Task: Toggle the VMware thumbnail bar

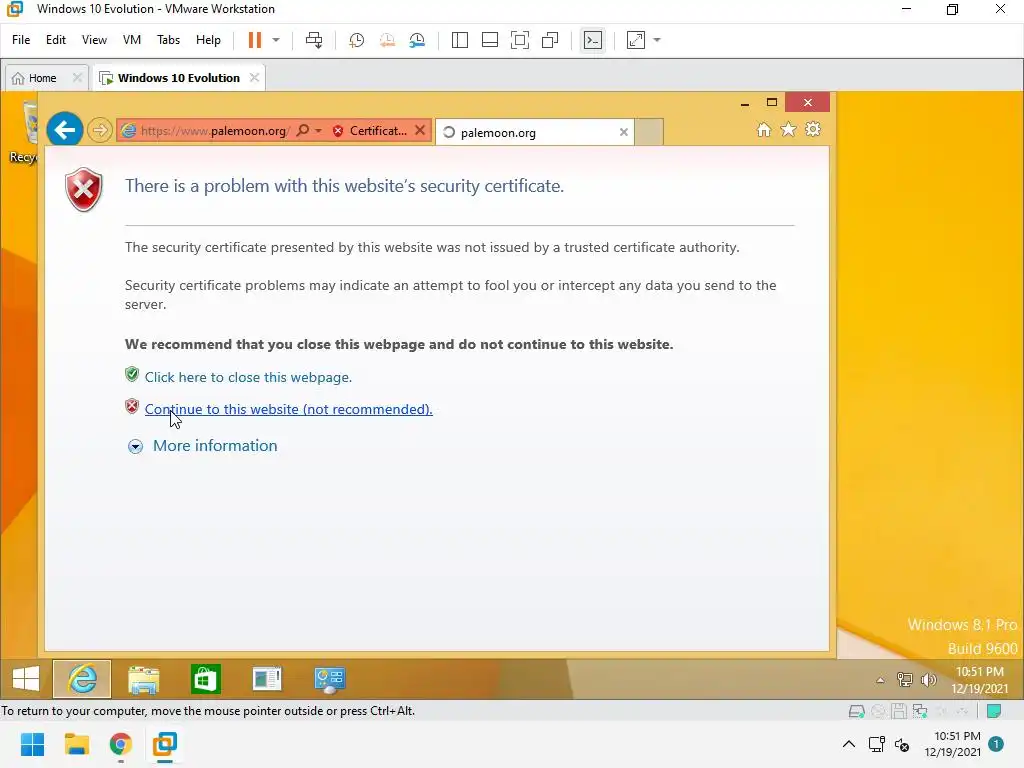Action: pyautogui.click(x=490, y=40)
